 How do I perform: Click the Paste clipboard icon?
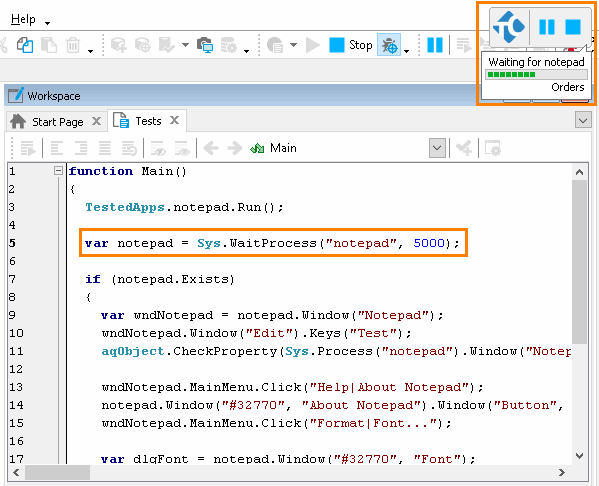49,45
